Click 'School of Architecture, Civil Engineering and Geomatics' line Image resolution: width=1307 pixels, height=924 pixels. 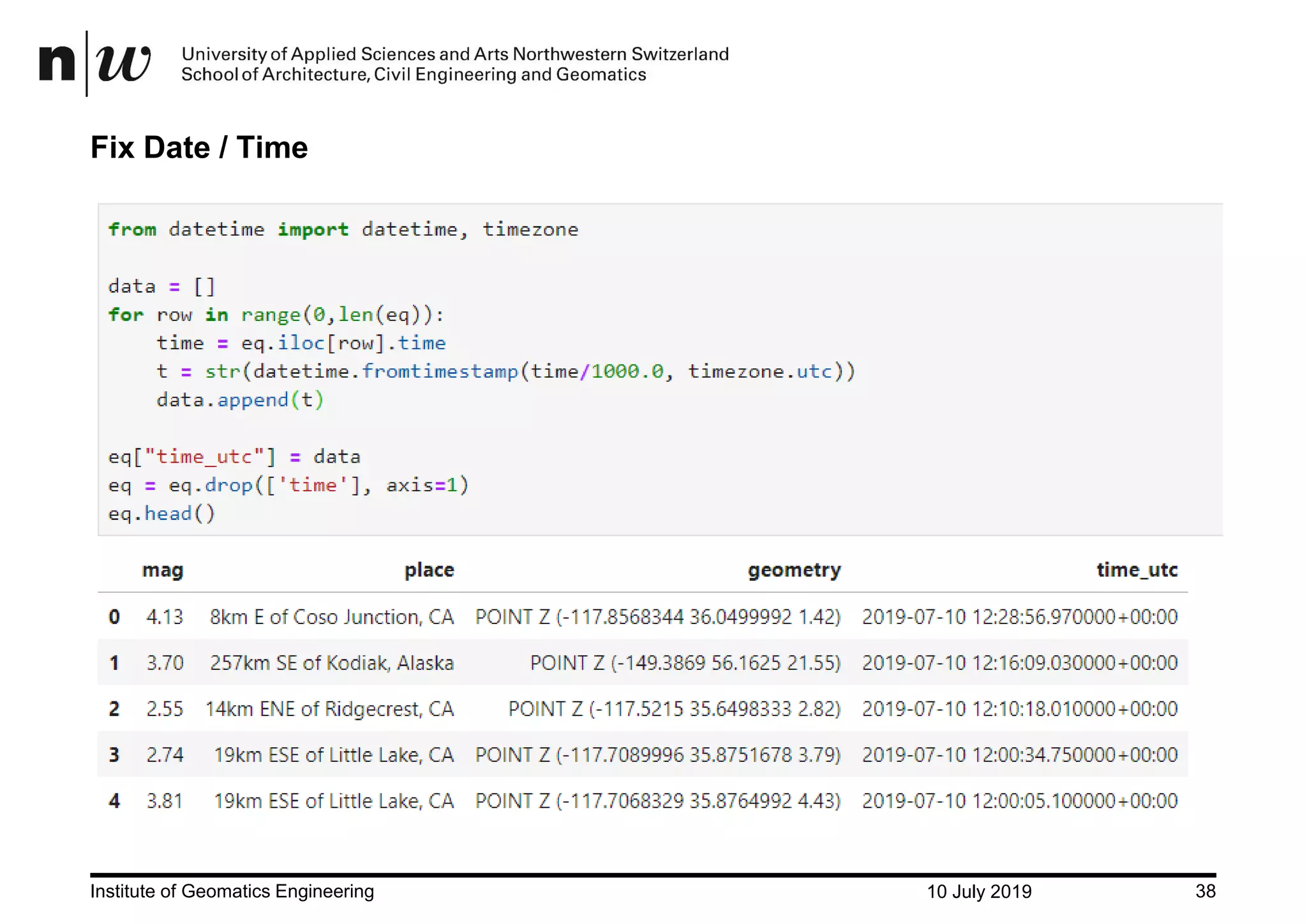[x=414, y=75]
